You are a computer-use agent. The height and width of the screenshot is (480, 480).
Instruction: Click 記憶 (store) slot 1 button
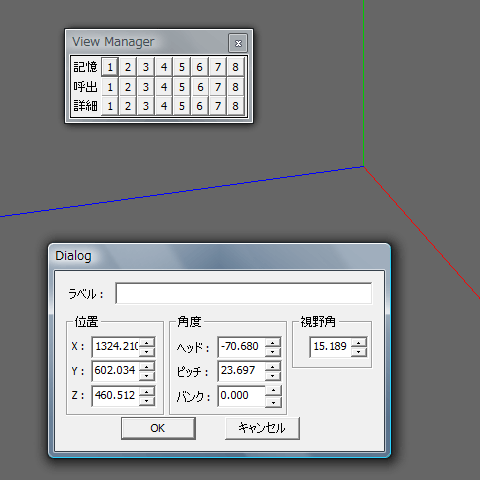[110, 67]
